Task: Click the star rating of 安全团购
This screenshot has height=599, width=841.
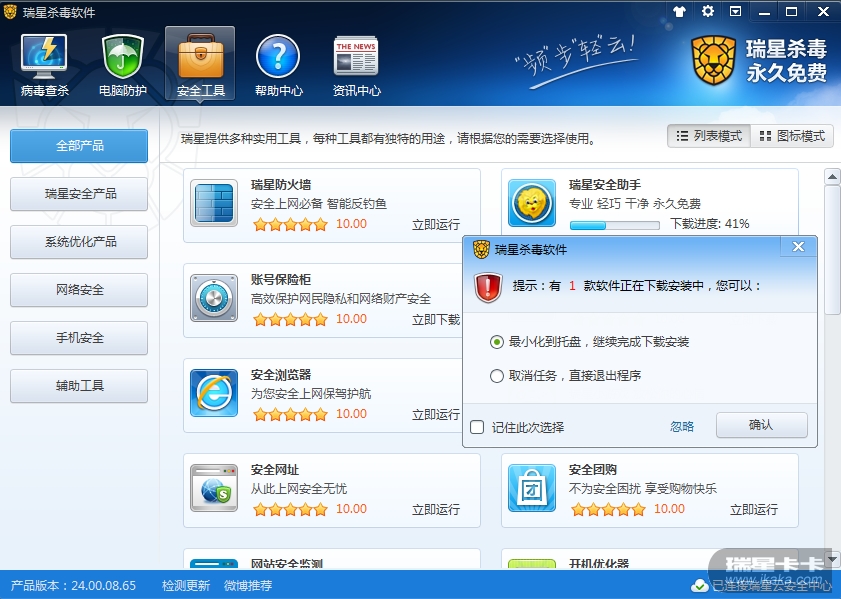Action: (x=608, y=509)
